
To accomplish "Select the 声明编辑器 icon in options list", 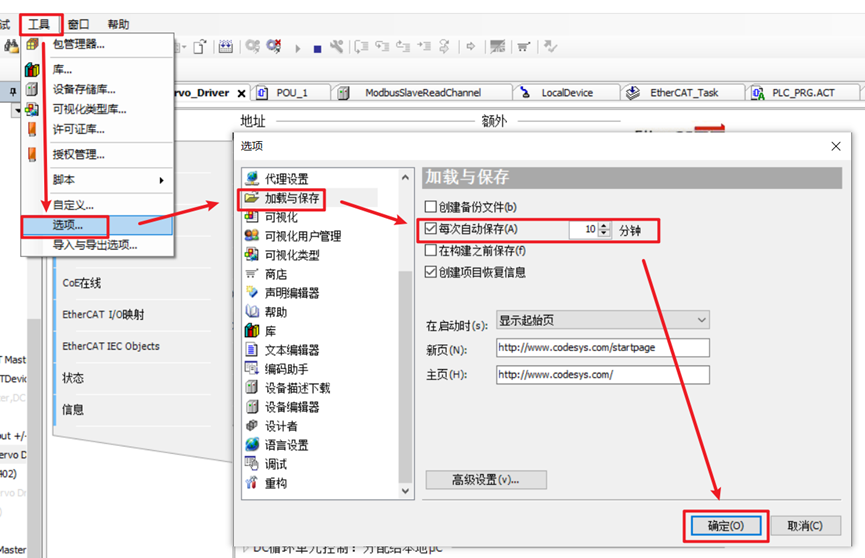I will pyautogui.click(x=252, y=293).
